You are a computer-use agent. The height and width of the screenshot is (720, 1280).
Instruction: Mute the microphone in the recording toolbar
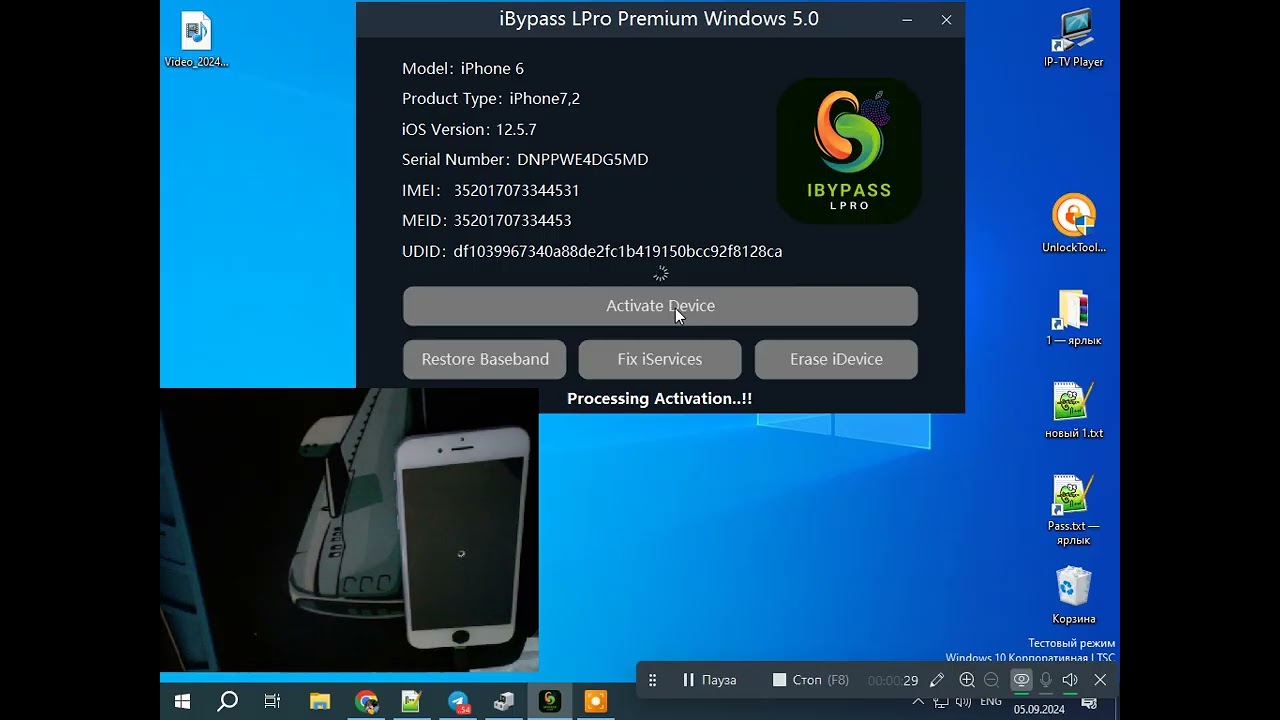point(1045,679)
